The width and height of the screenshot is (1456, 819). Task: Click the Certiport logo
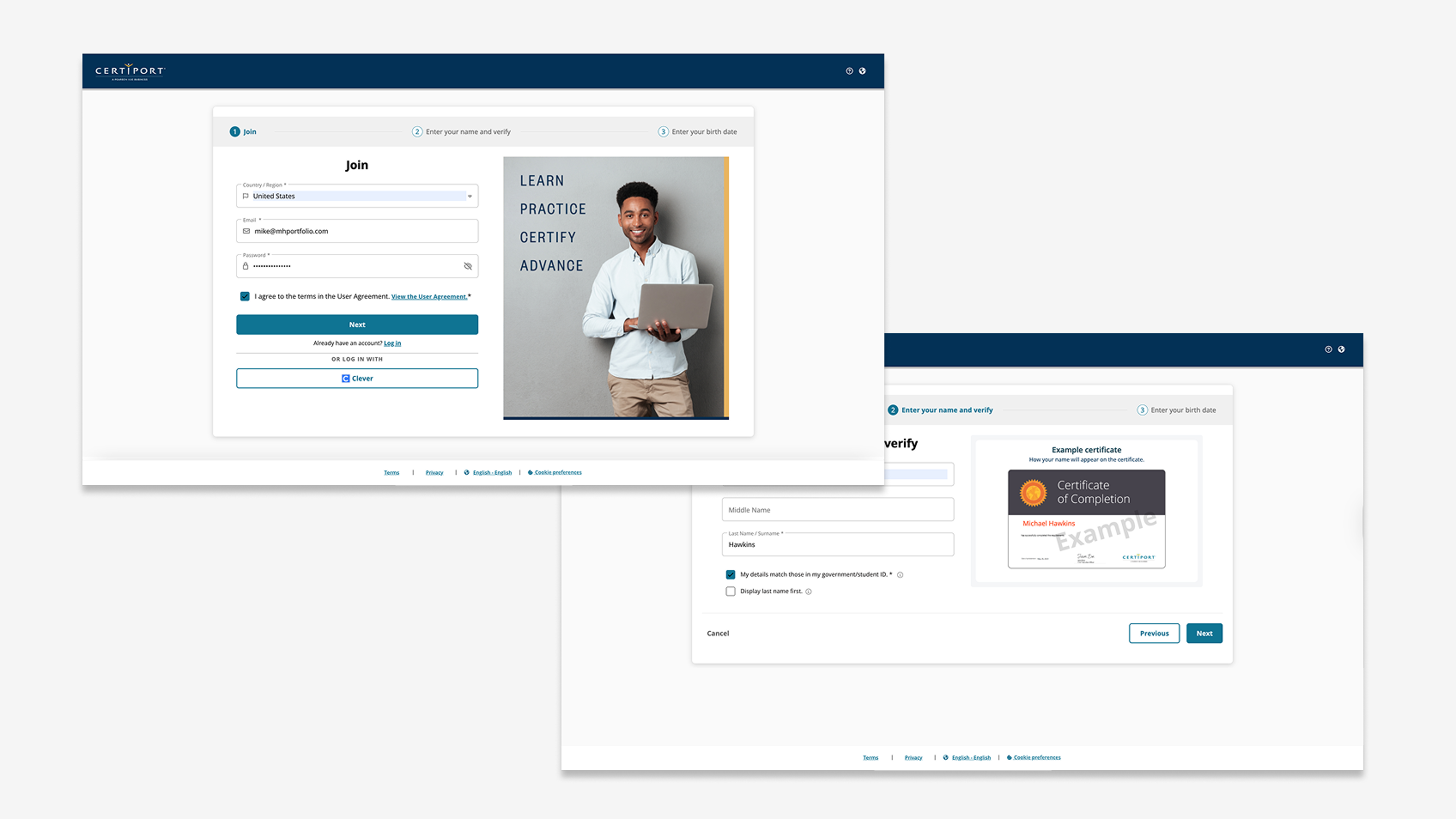tap(129, 70)
